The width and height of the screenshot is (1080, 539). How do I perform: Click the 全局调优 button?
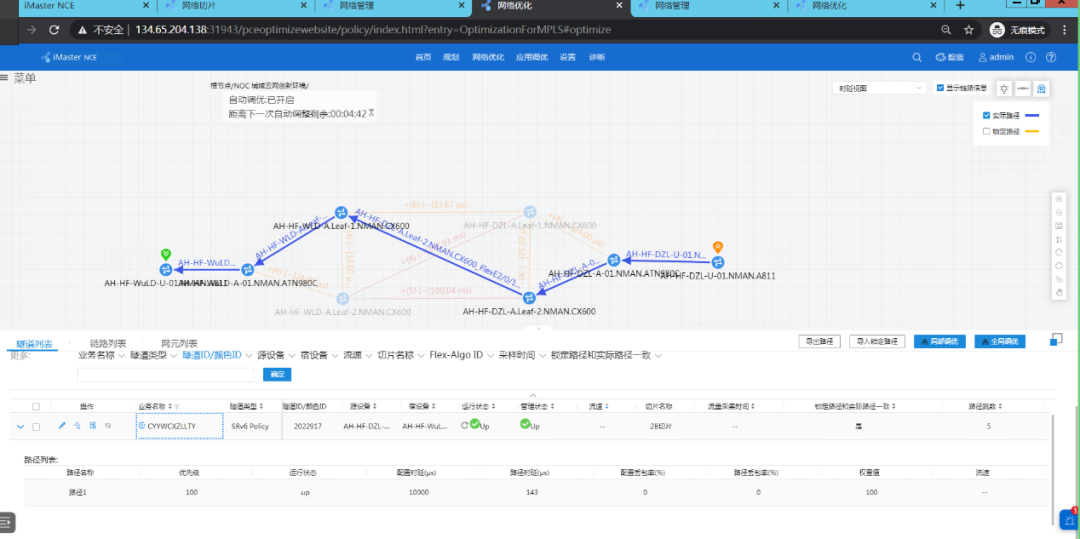[1000, 342]
